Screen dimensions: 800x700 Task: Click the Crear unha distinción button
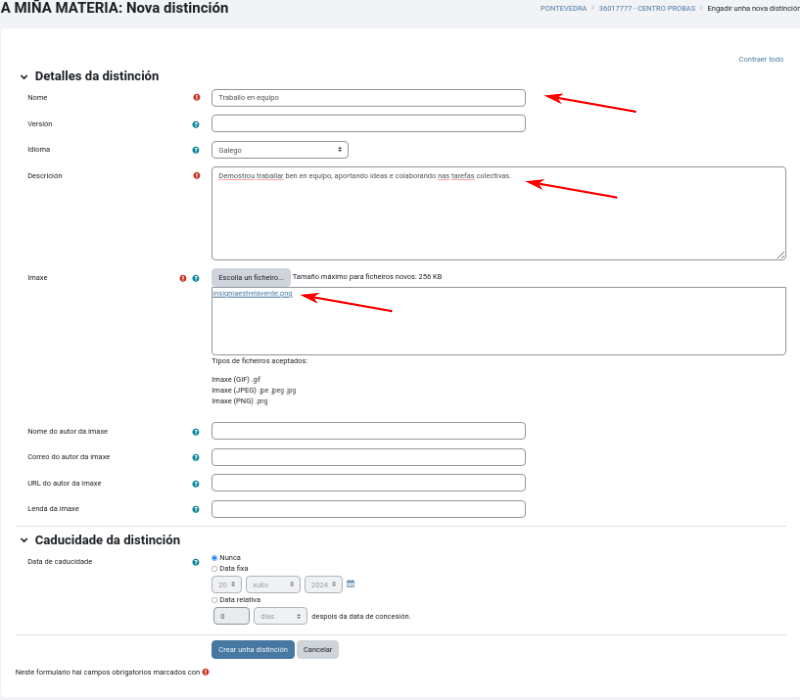[x=253, y=650]
